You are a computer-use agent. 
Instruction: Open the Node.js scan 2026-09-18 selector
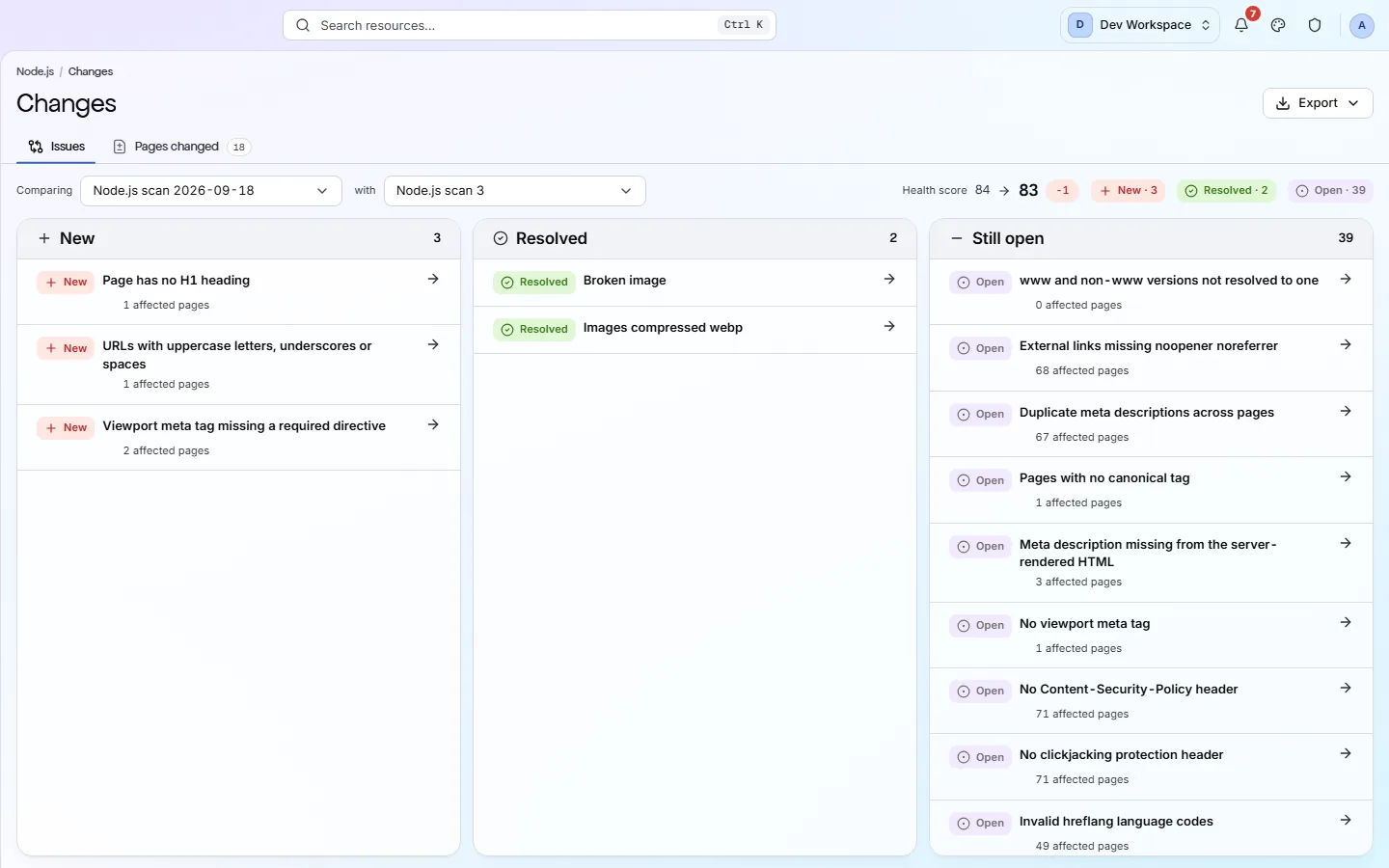pyautogui.click(x=211, y=191)
